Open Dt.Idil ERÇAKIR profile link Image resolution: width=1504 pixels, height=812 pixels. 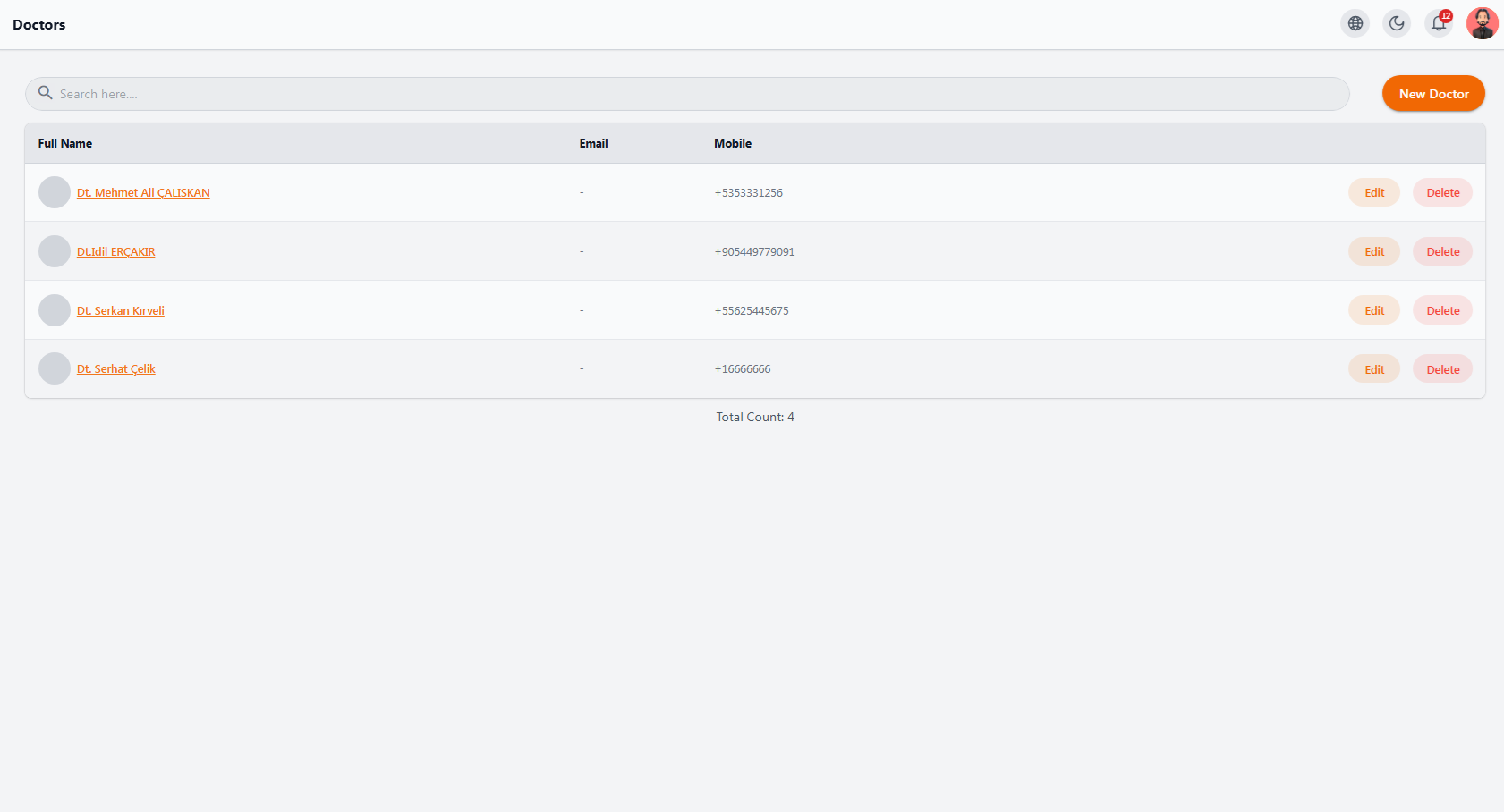(x=115, y=251)
